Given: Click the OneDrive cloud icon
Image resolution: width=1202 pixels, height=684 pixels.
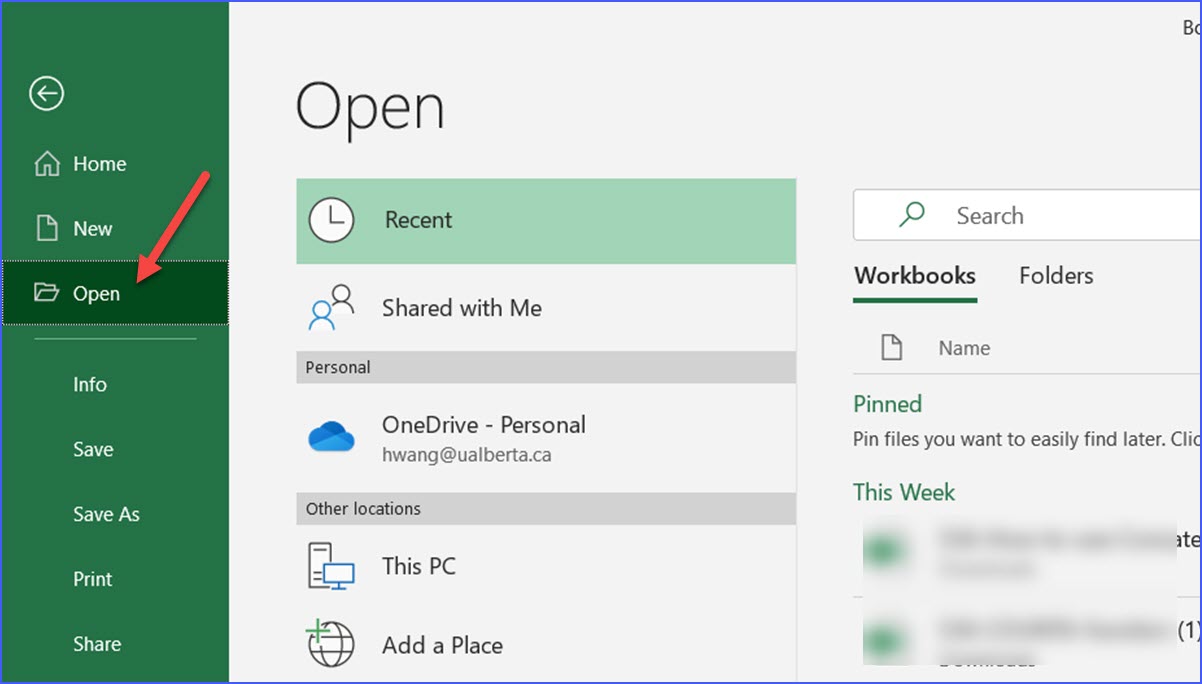Looking at the screenshot, I should (332, 437).
